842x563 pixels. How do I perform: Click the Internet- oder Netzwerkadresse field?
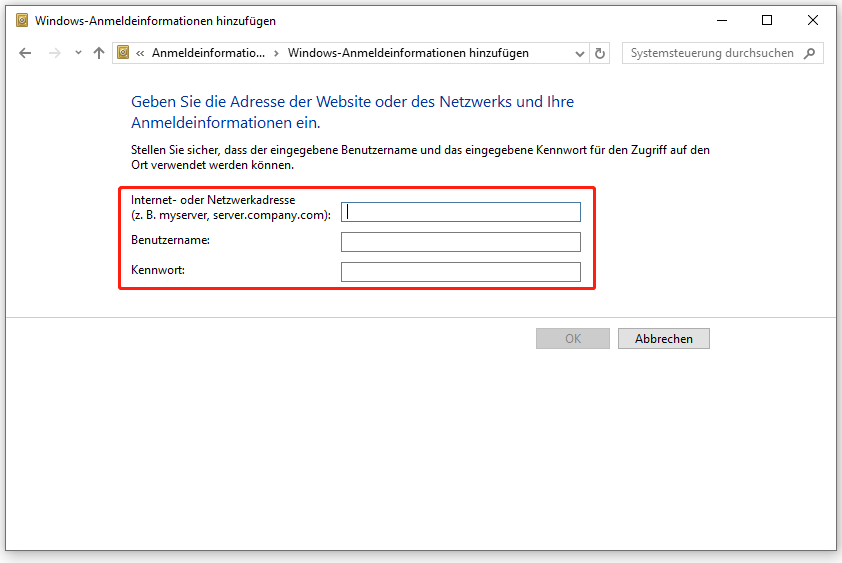coord(461,212)
